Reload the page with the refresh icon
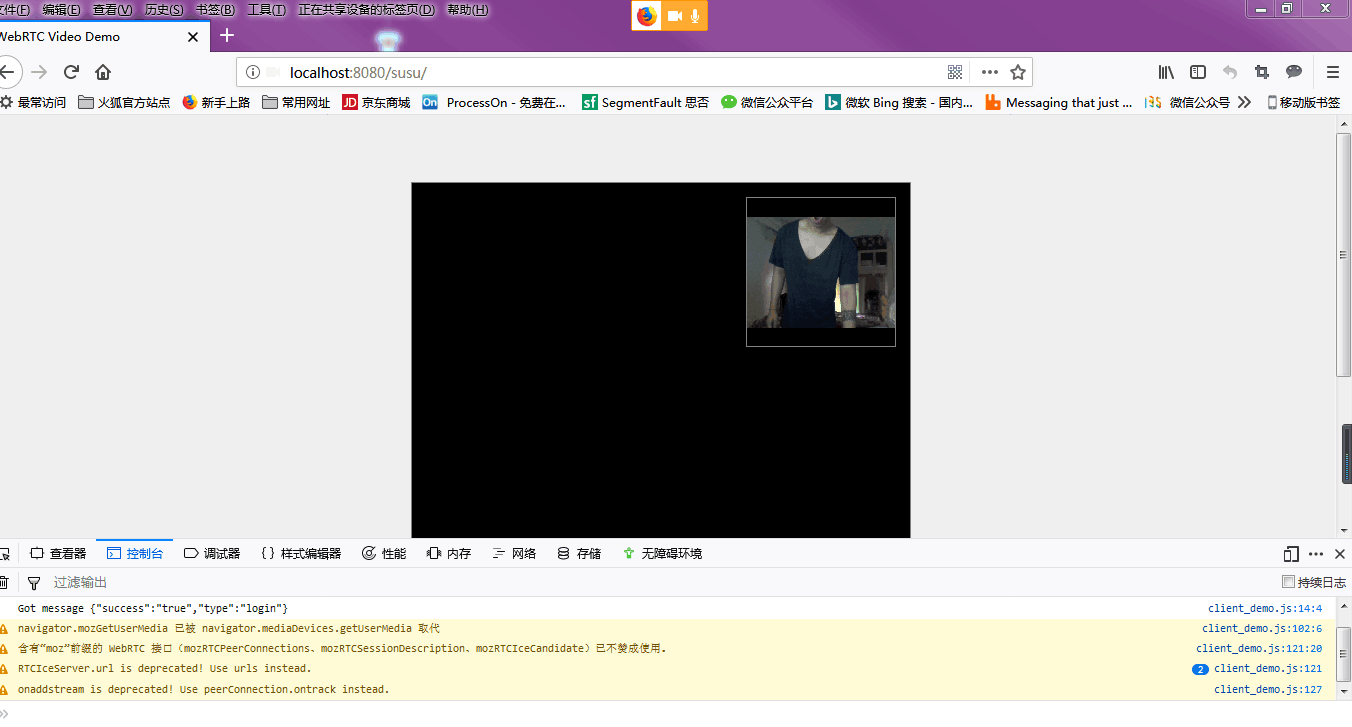The height and width of the screenshot is (727, 1352). [x=71, y=72]
